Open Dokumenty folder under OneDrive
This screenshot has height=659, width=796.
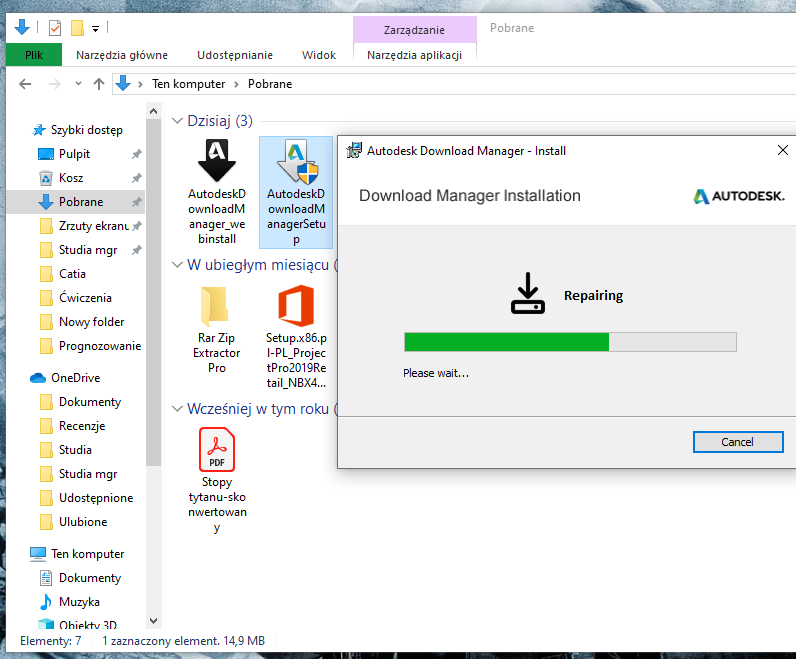[90, 402]
